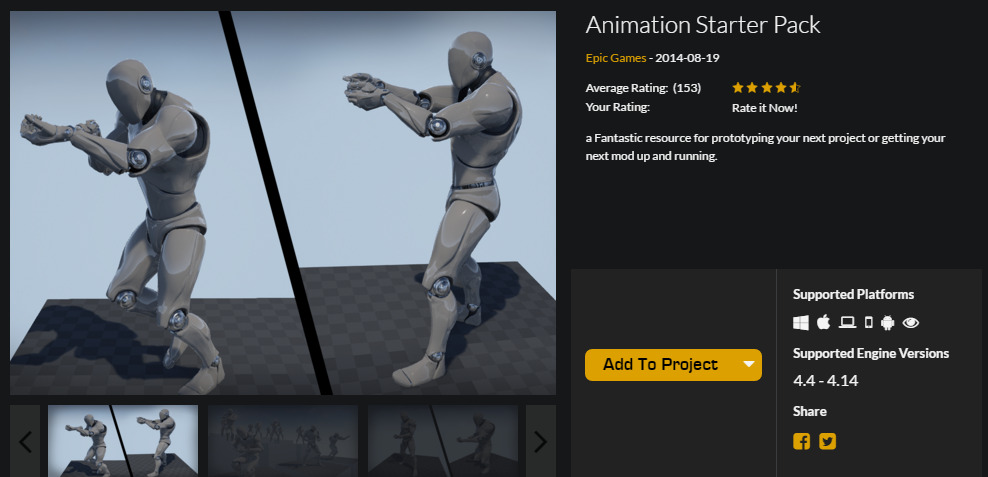
Task: Click the description text about prototyping
Action: tap(766, 147)
